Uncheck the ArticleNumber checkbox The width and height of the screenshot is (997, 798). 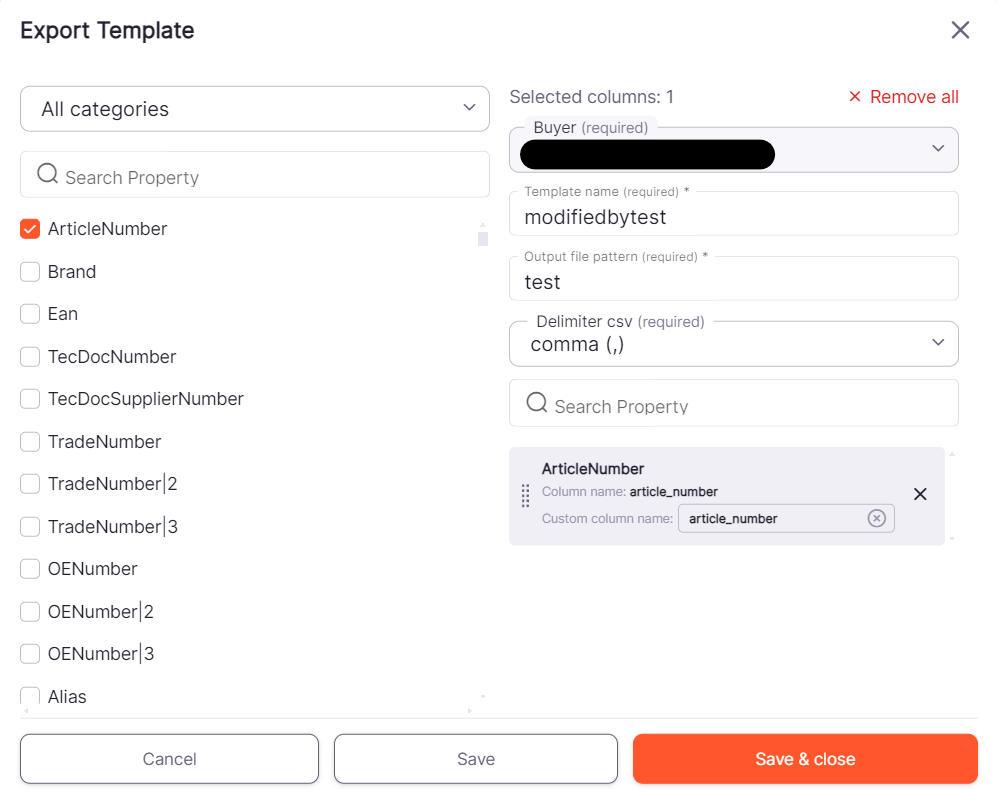pos(30,229)
